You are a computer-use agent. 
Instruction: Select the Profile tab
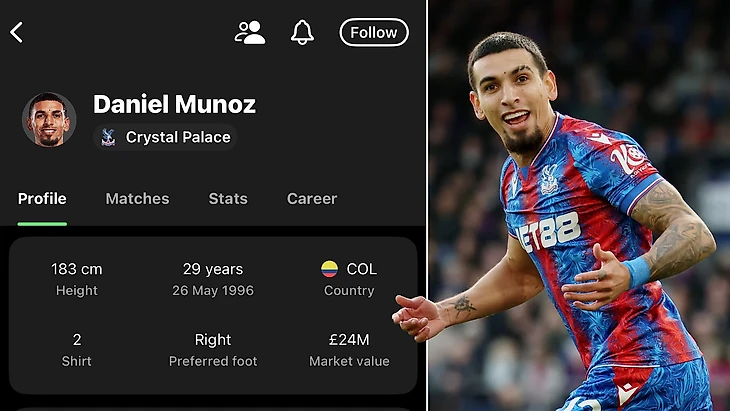42,198
